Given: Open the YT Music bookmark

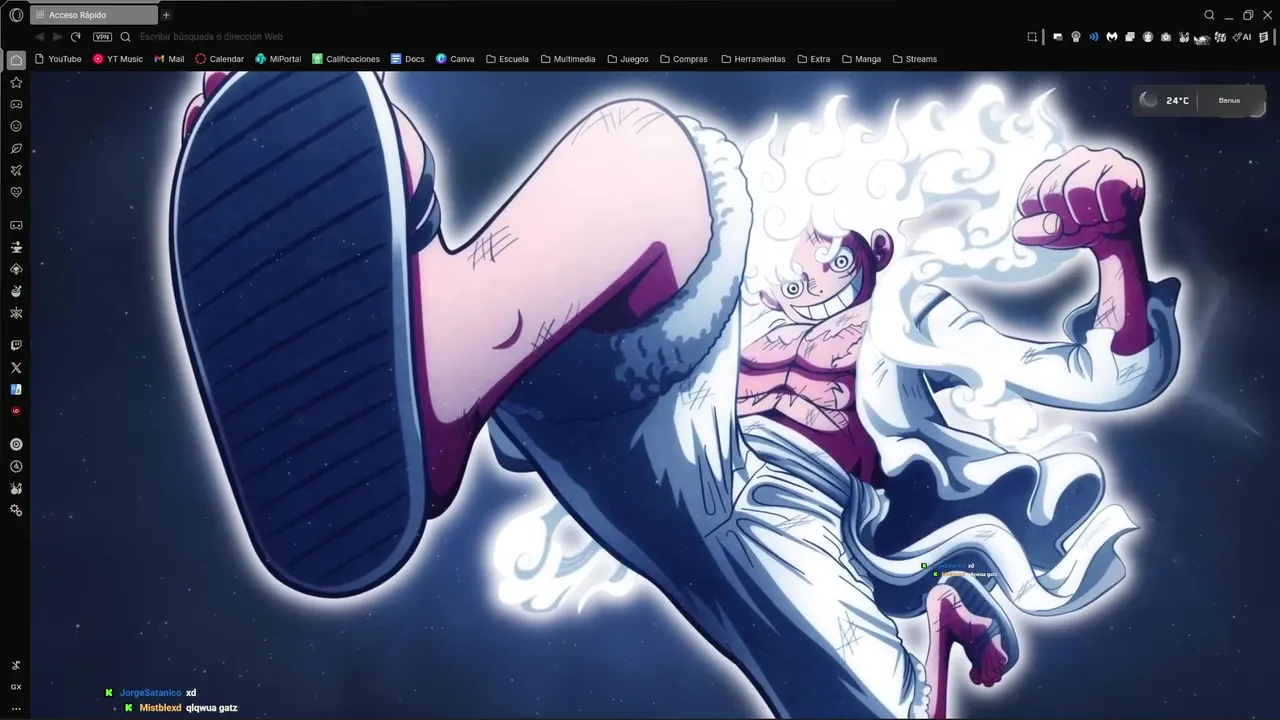Looking at the screenshot, I should click(118, 59).
